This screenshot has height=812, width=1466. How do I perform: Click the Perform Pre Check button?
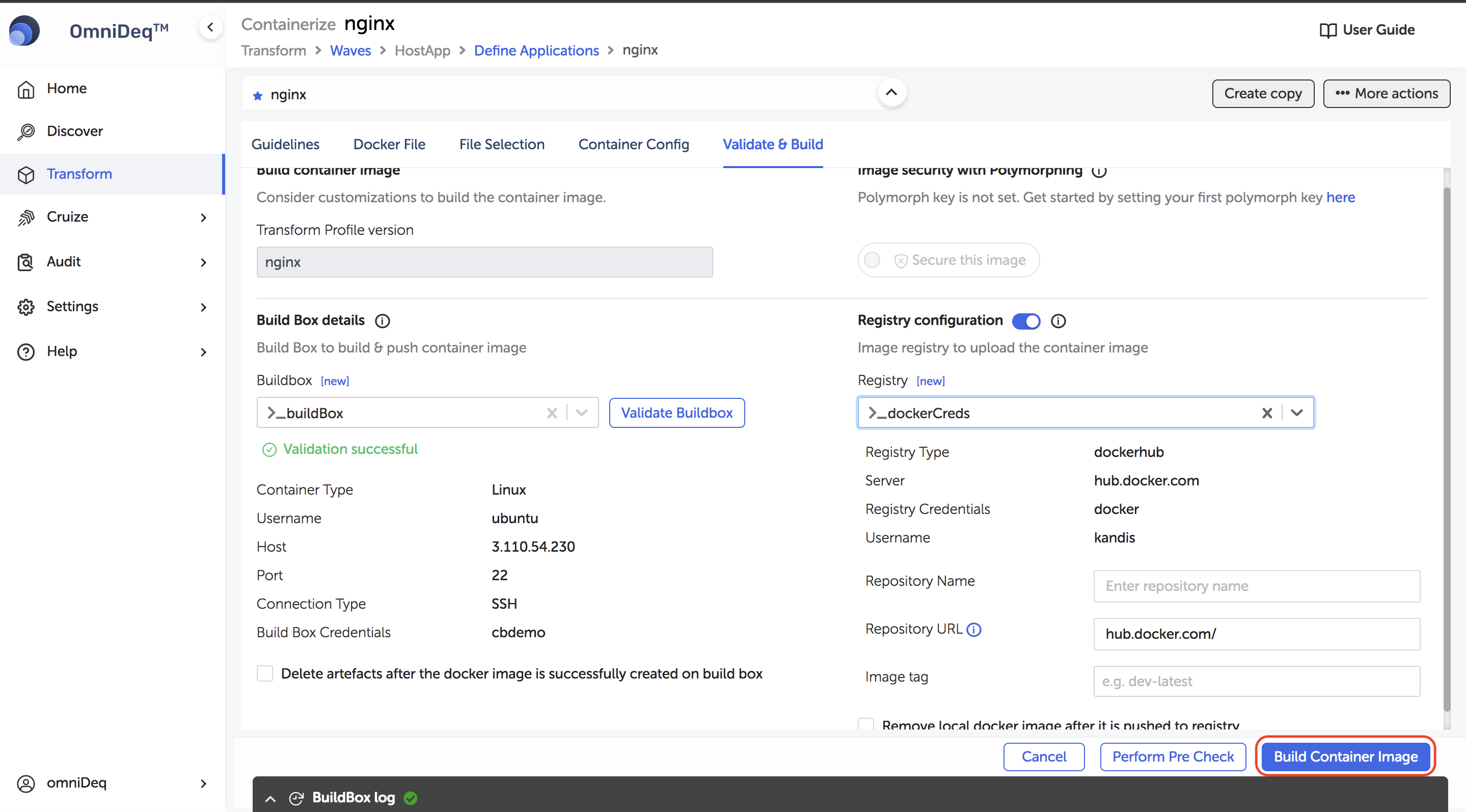[1173, 757]
